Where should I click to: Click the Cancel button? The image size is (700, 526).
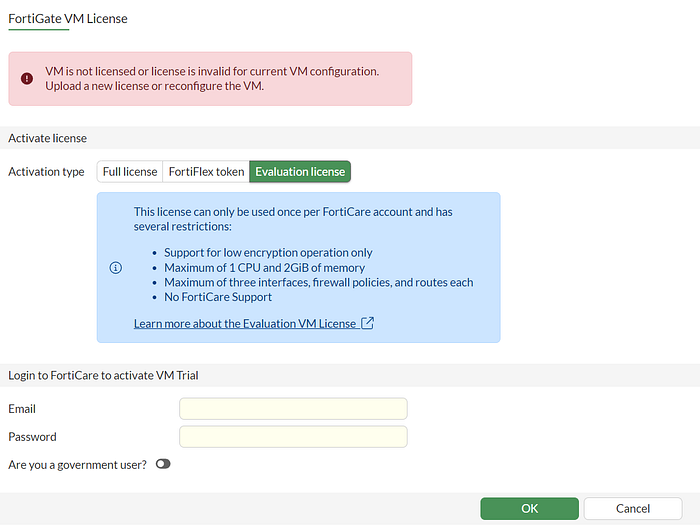tap(633, 509)
